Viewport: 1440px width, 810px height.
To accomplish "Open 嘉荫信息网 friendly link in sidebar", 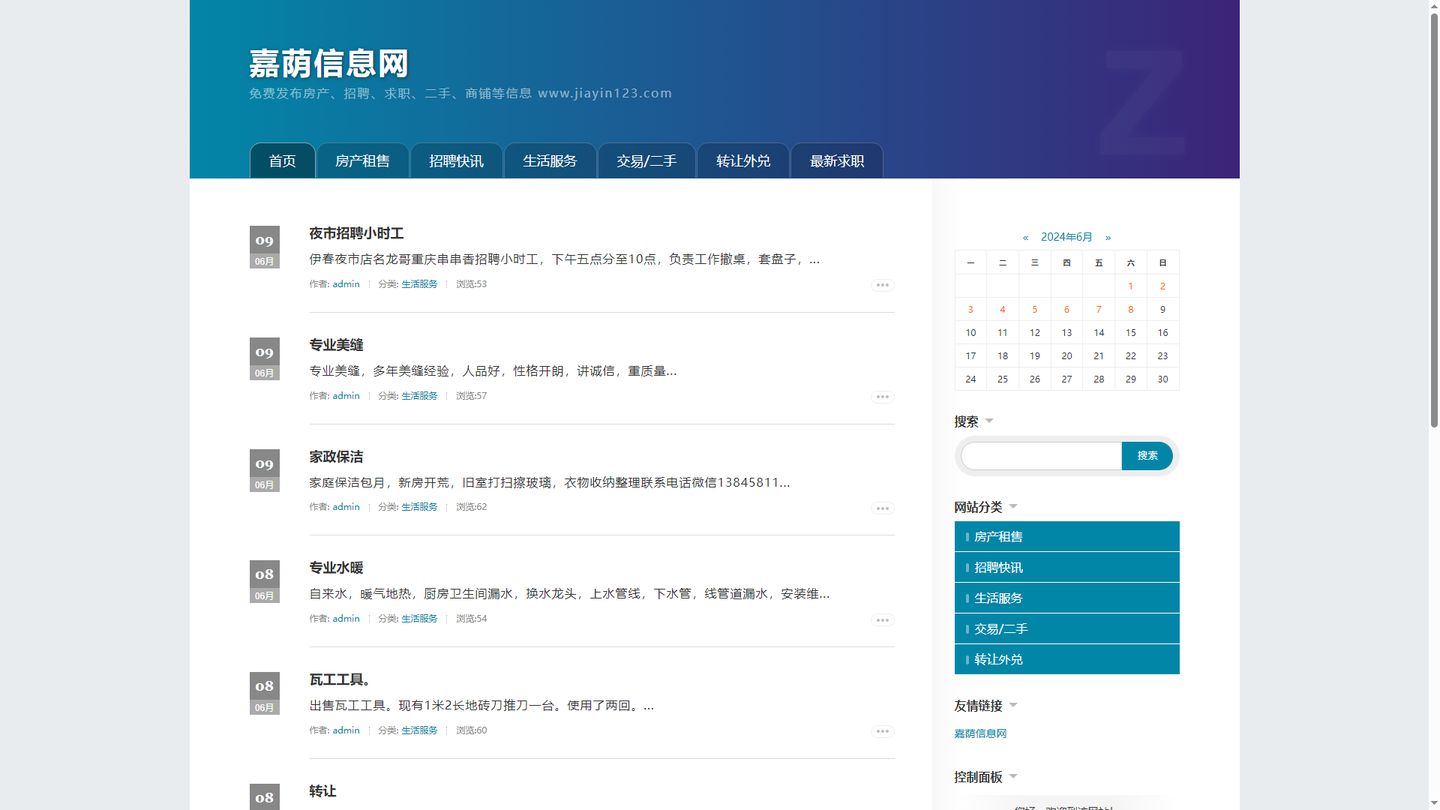I will (x=980, y=734).
